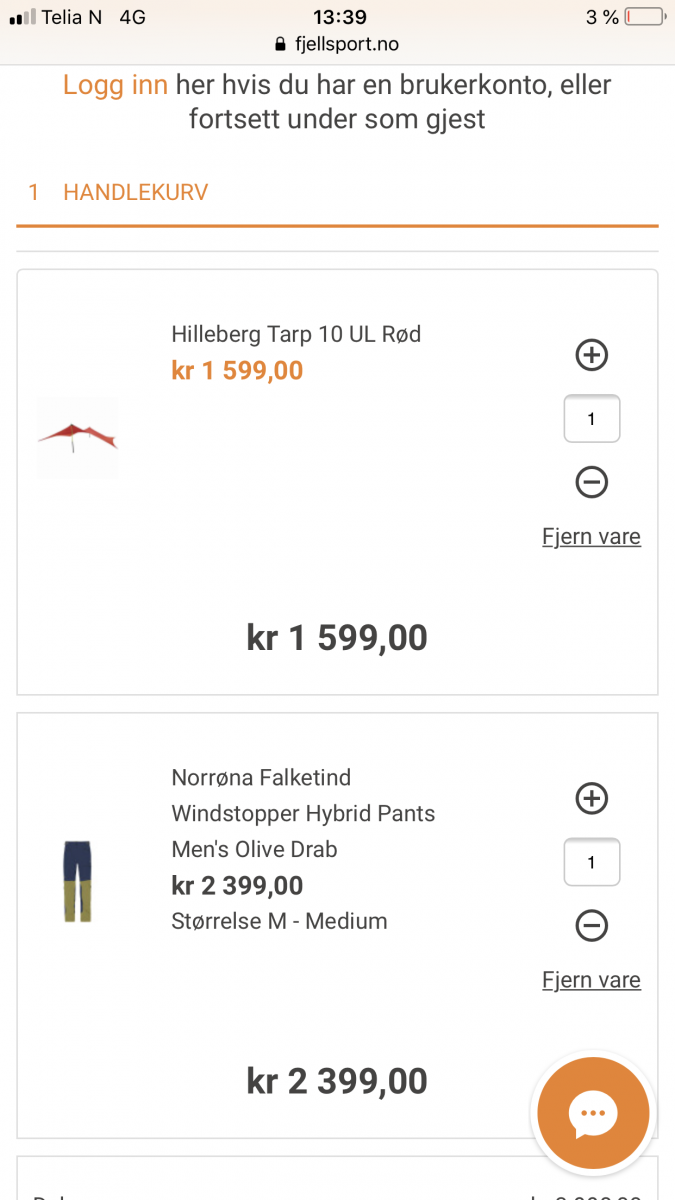Open Hilleberg Tarp 10 UL Rød title
The width and height of the screenshot is (675, 1200).
coord(296,334)
